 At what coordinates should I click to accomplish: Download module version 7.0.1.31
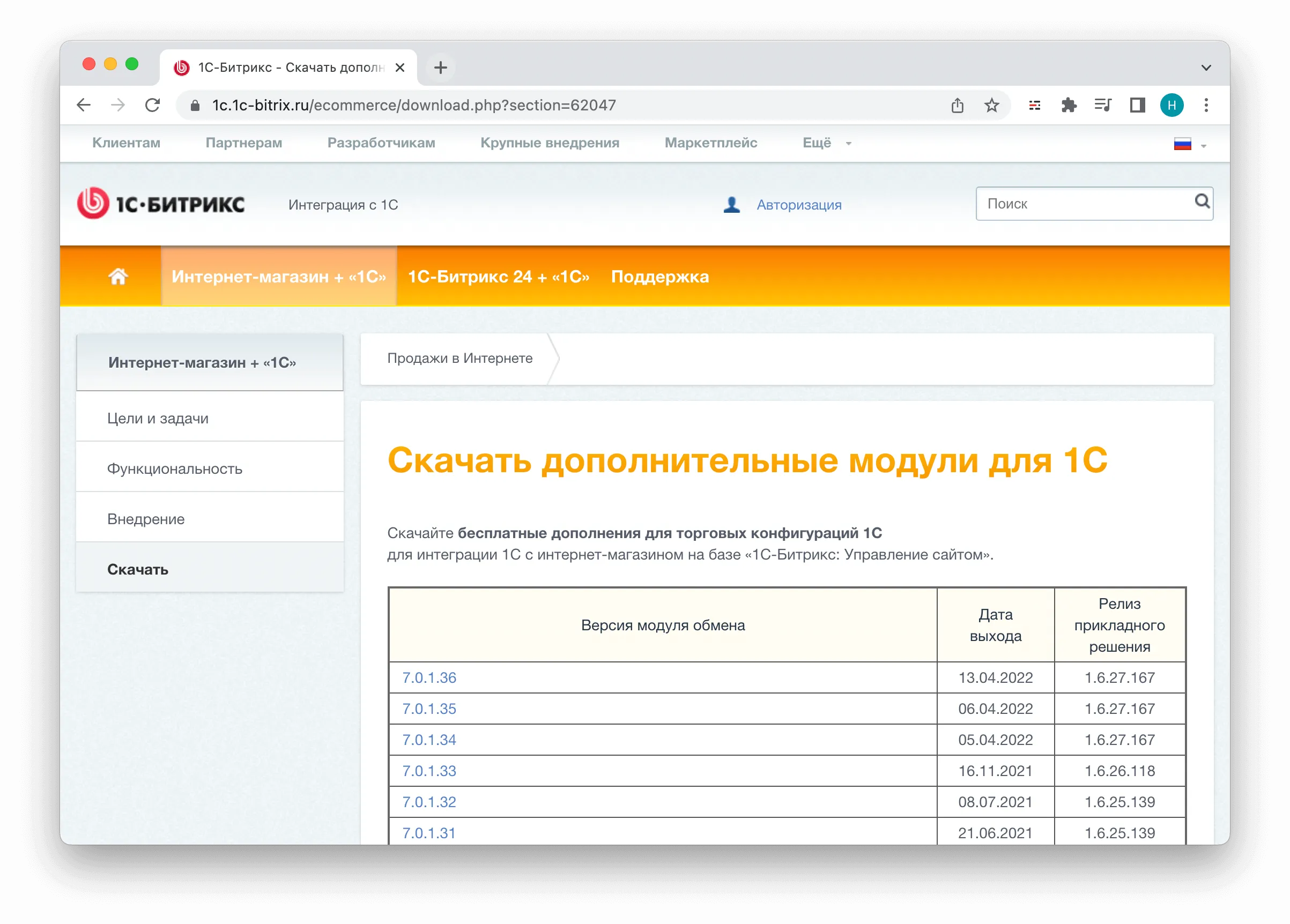point(429,833)
